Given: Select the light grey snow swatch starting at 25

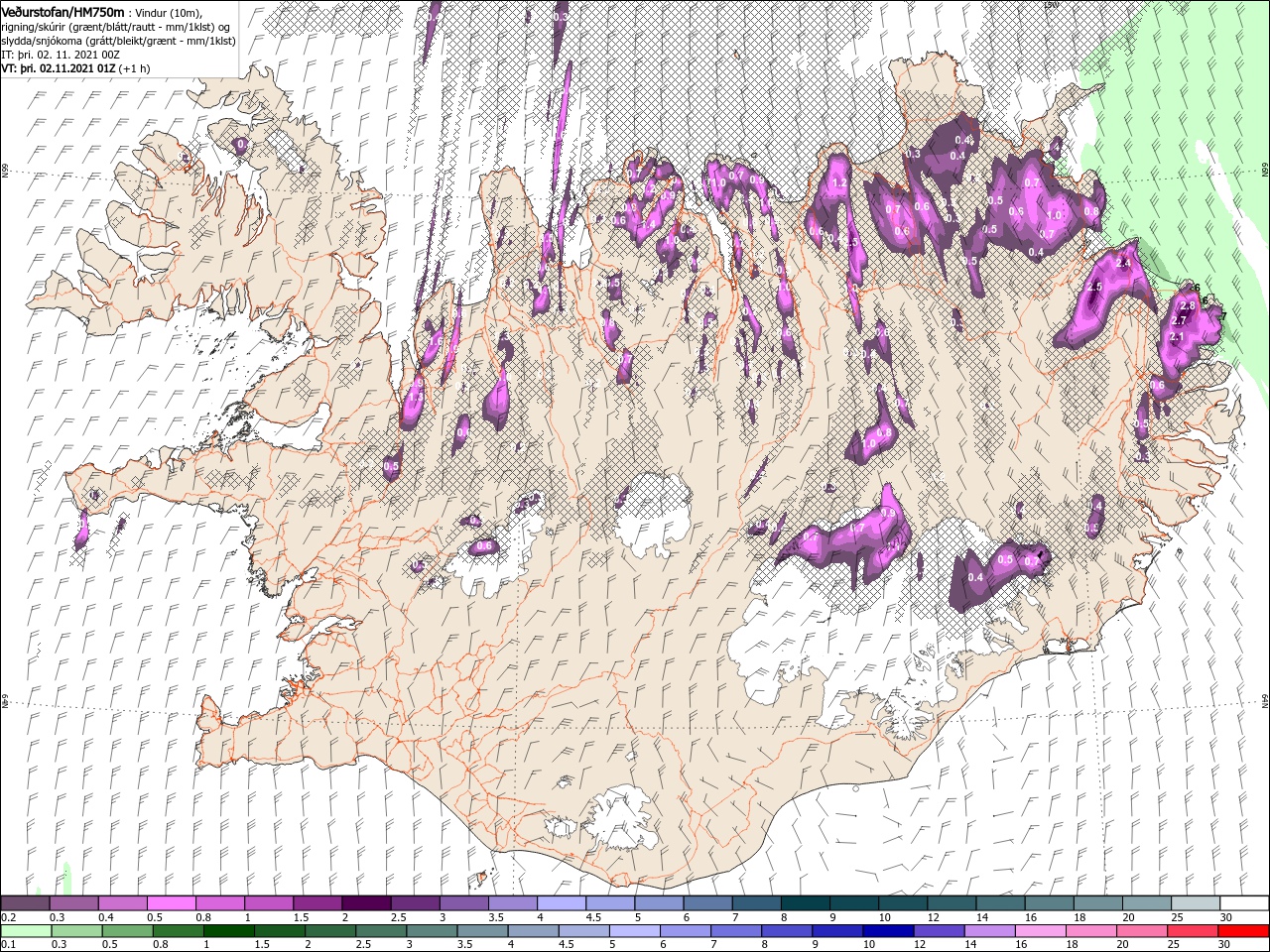Looking at the screenshot, I should [1195, 903].
